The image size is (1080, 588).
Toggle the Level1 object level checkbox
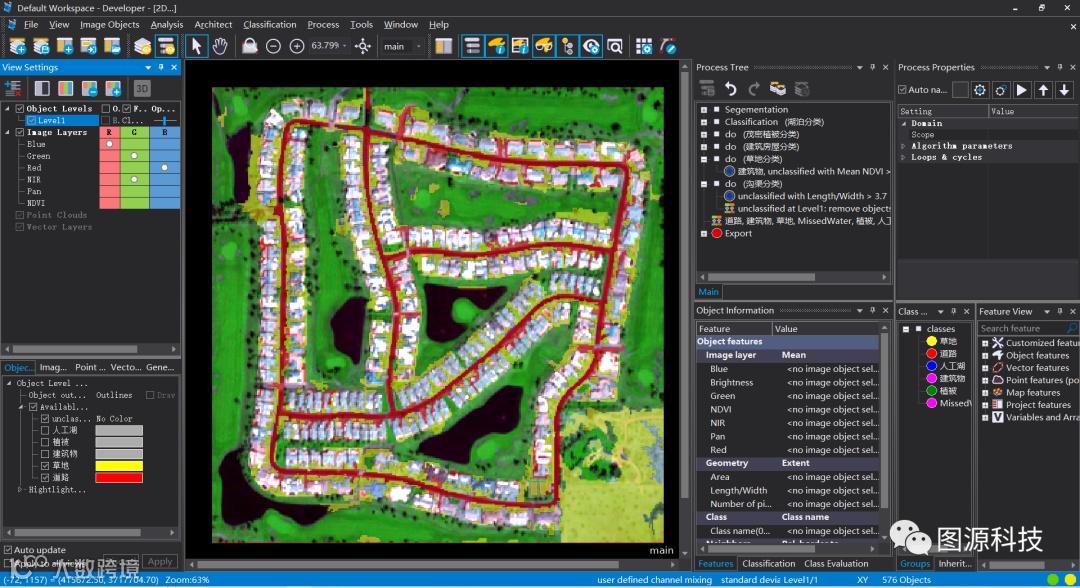tap(31, 120)
